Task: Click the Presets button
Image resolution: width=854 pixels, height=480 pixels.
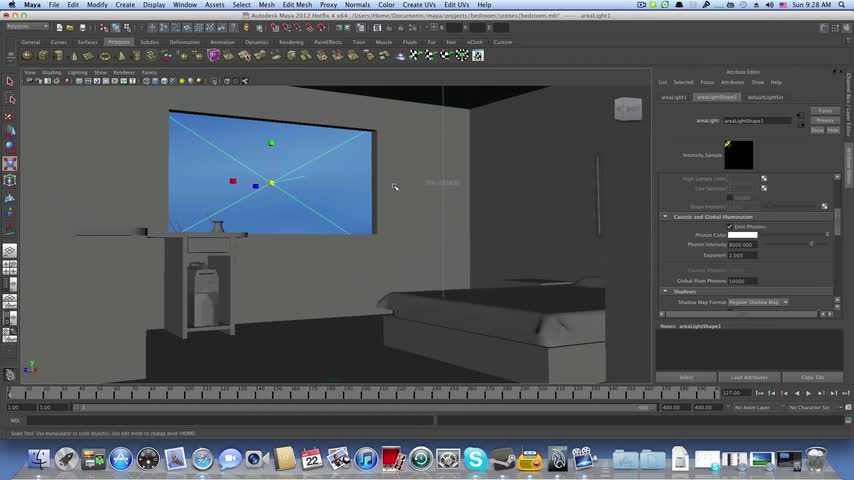Action: pos(825,120)
